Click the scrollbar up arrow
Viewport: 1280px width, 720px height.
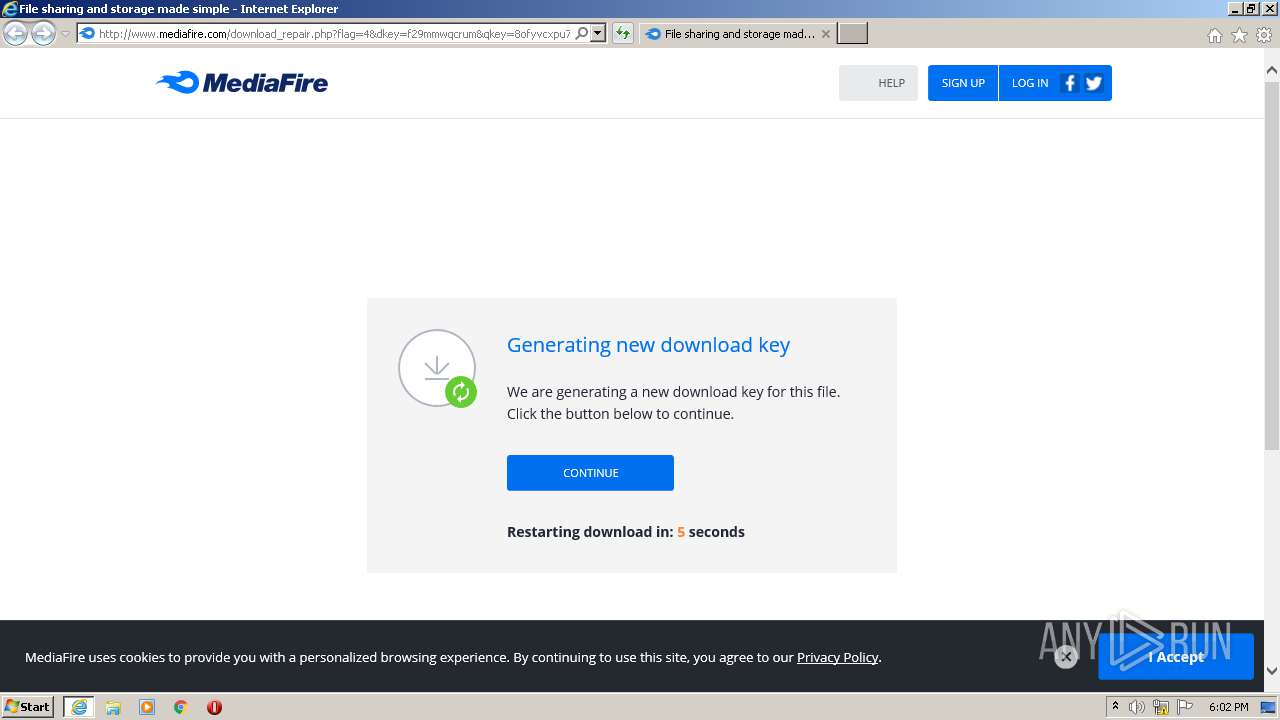(1272, 71)
